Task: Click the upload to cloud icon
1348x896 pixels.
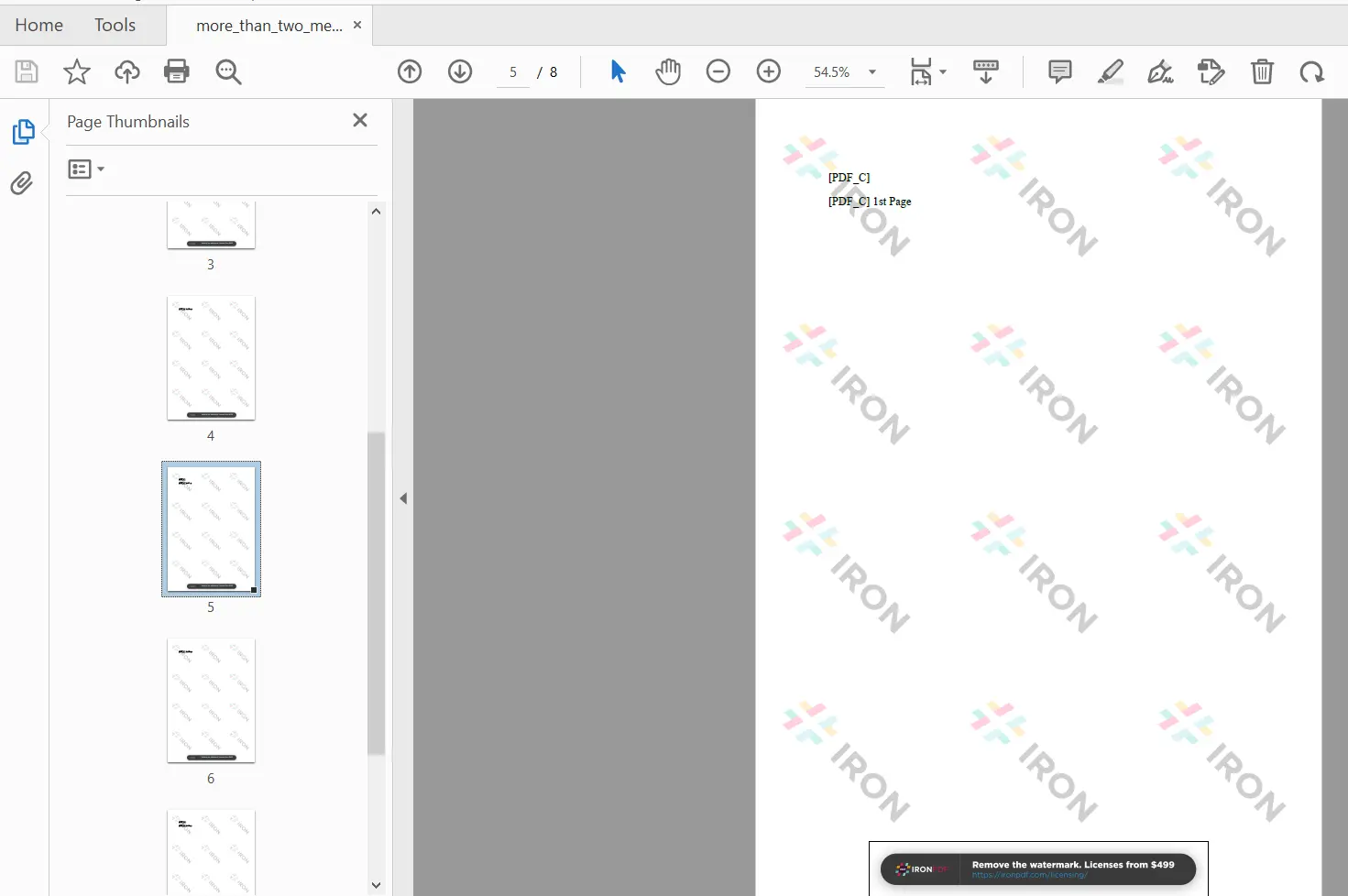Action: pos(127,71)
